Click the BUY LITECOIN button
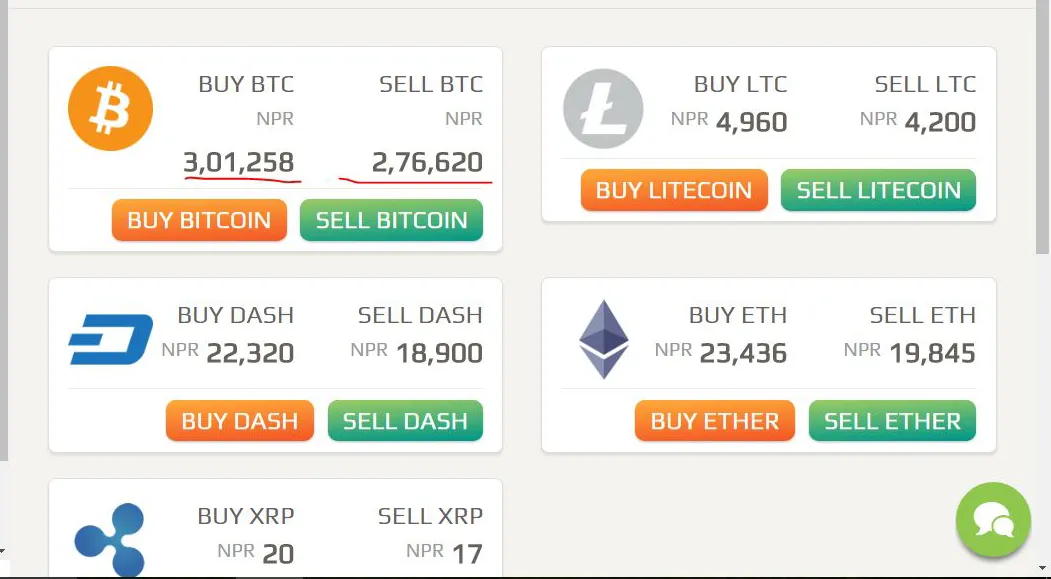Viewport: 1051px width, 579px height. (674, 190)
